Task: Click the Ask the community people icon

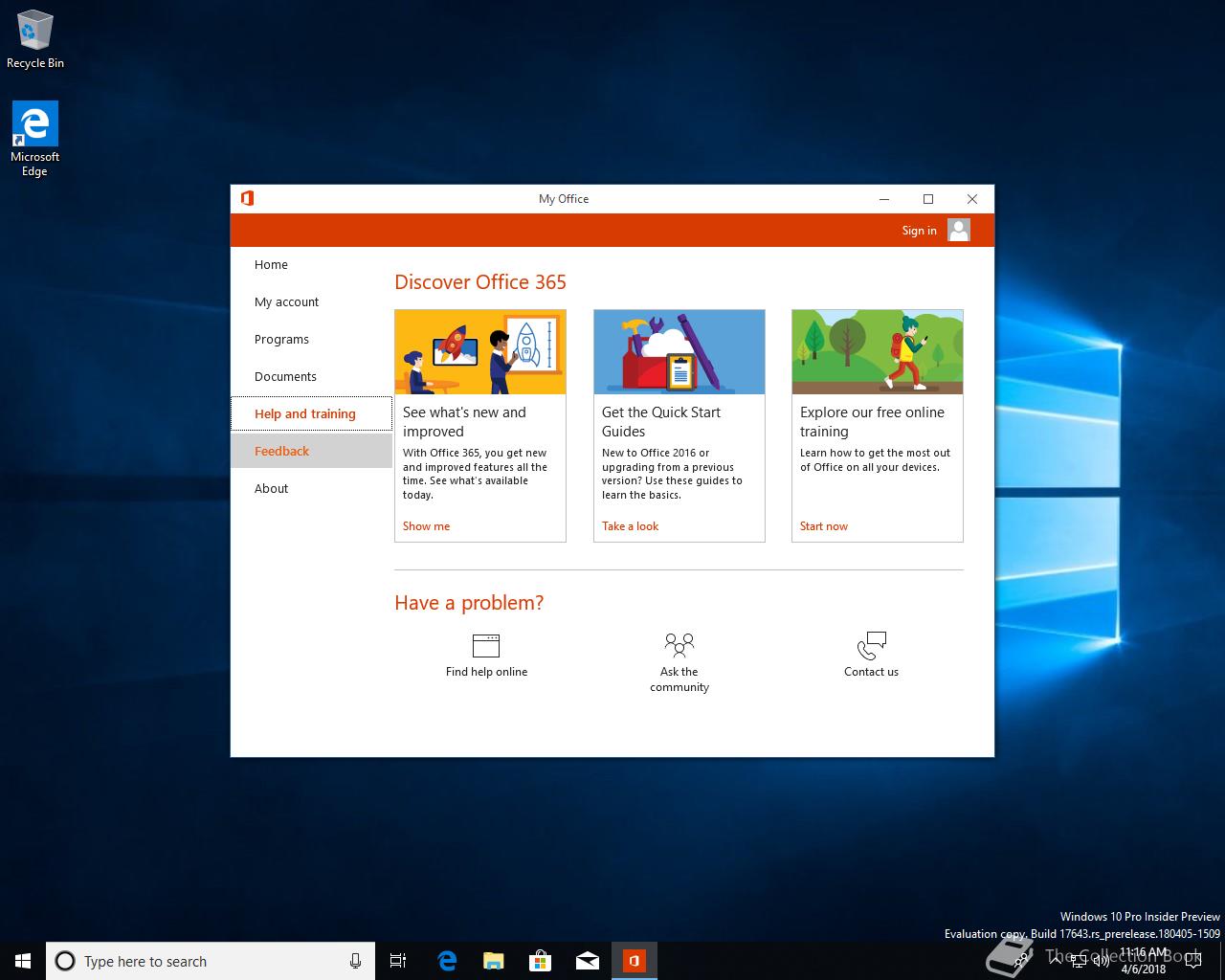Action: (x=679, y=645)
